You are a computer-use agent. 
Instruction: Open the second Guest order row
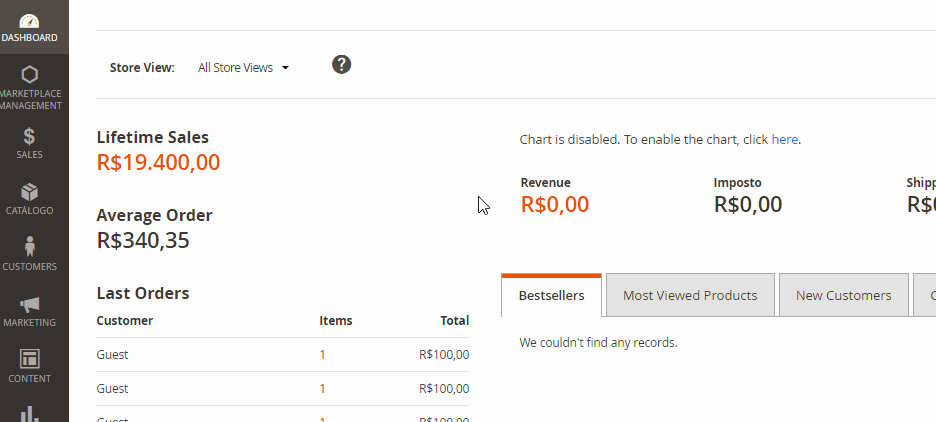(282, 389)
